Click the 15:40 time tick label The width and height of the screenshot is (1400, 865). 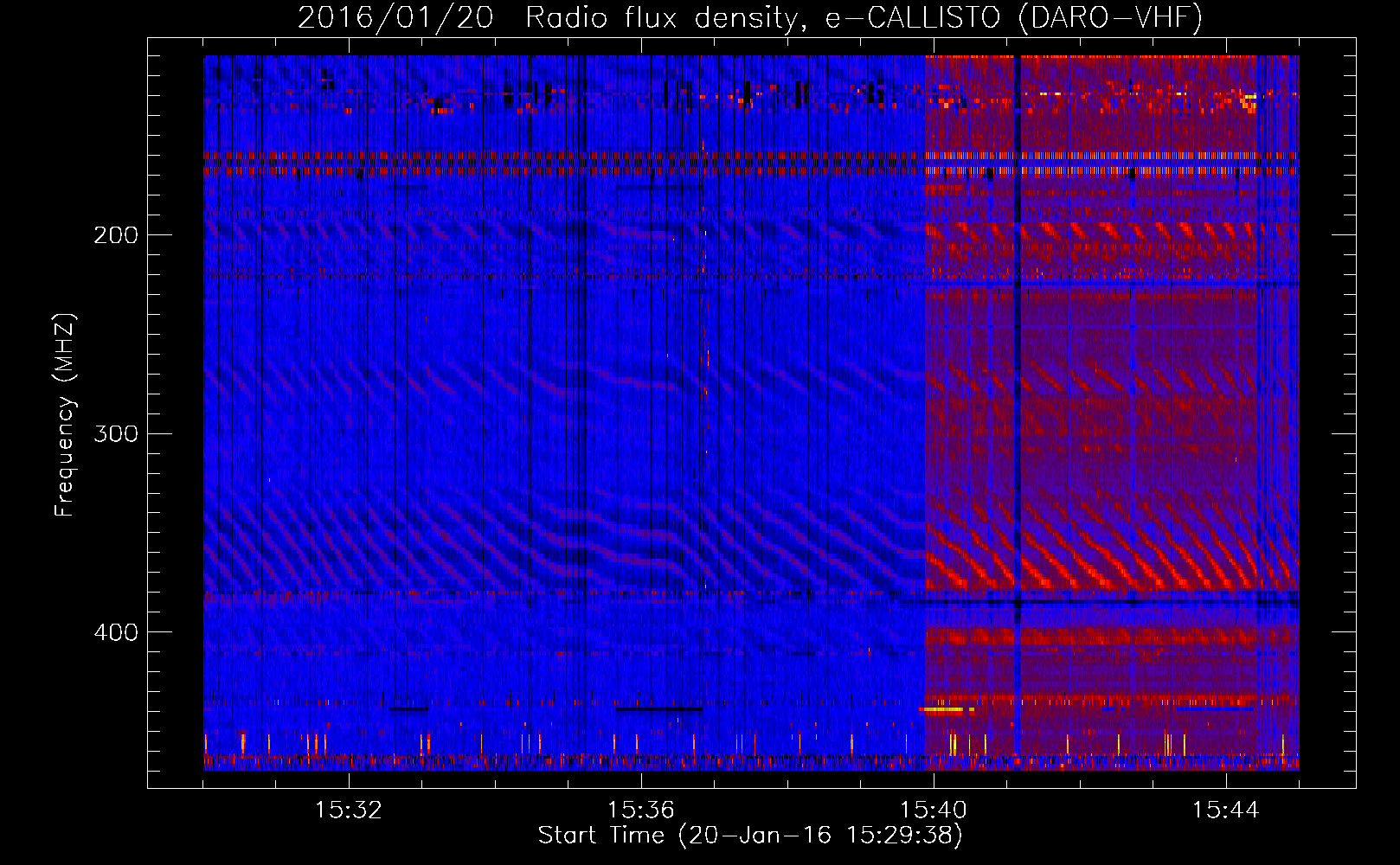coord(934,811)
